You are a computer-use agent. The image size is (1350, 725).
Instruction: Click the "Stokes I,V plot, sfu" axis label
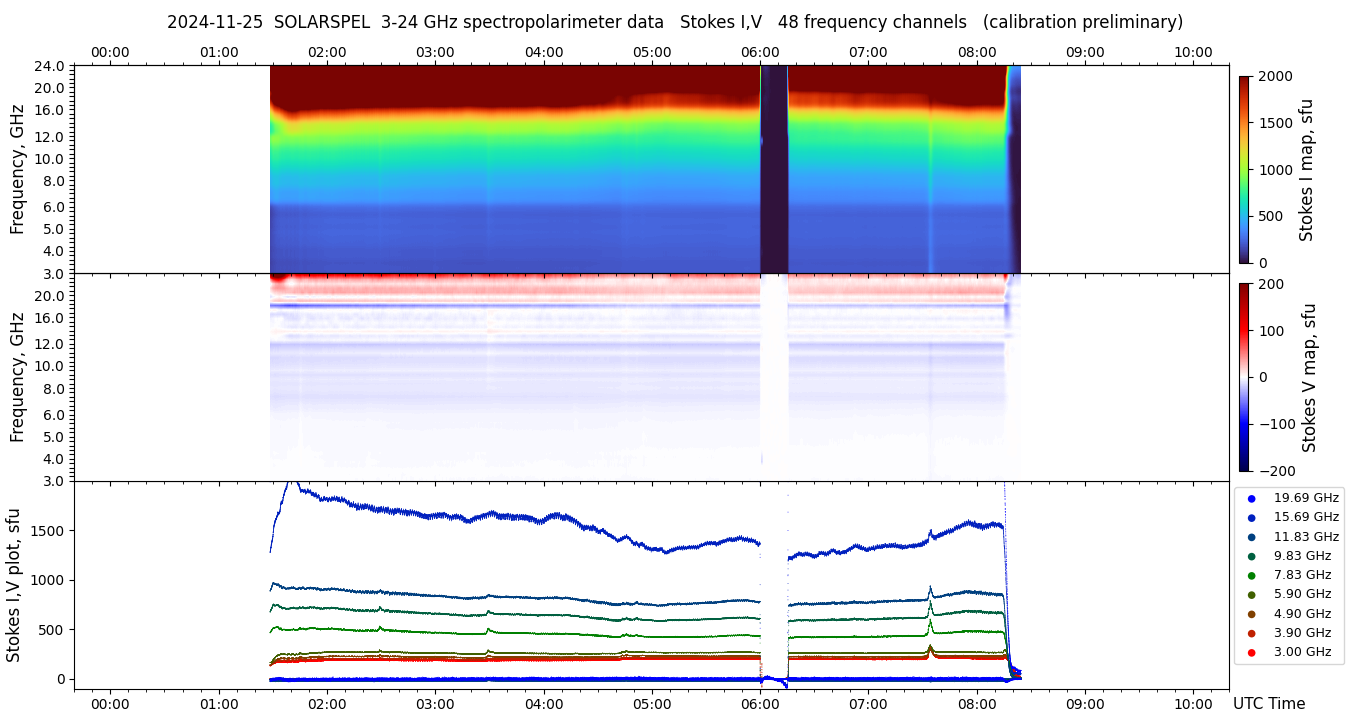coord(14,585)
